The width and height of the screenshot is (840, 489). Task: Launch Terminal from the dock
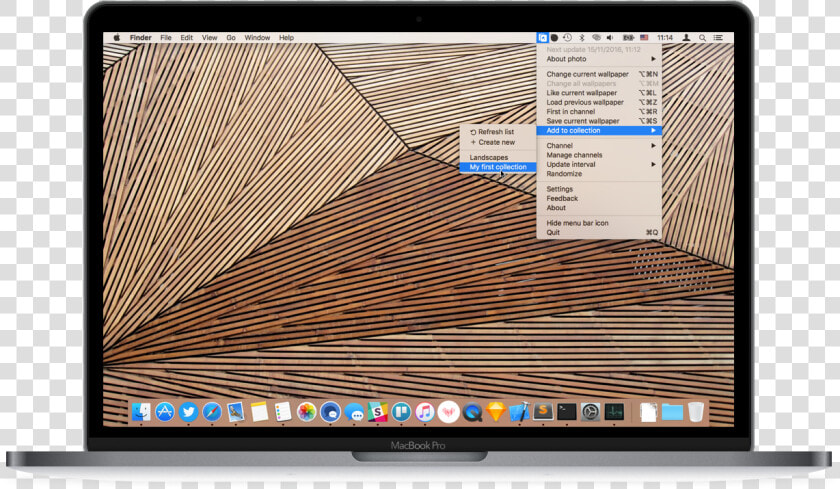pos(567,412)
